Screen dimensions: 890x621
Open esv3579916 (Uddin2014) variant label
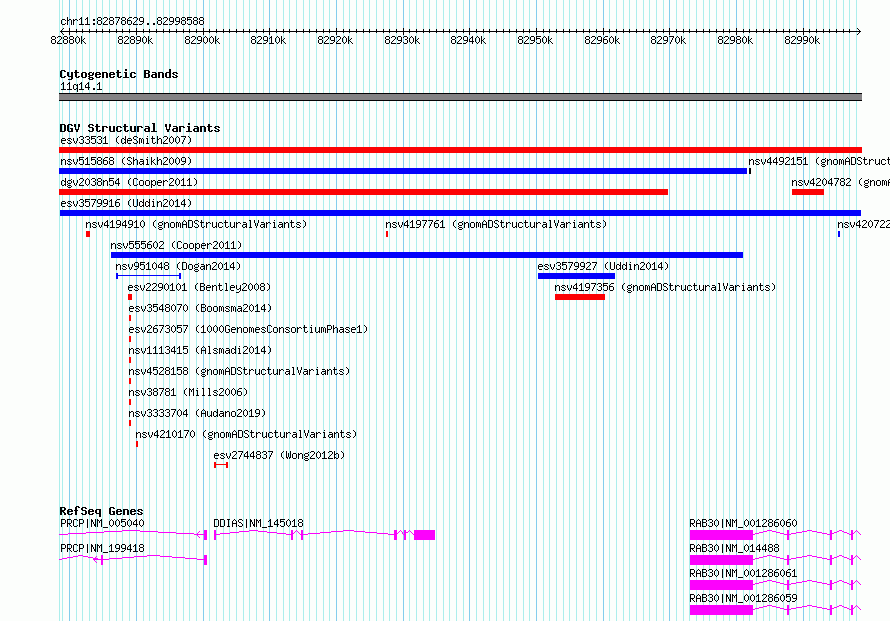126,203
